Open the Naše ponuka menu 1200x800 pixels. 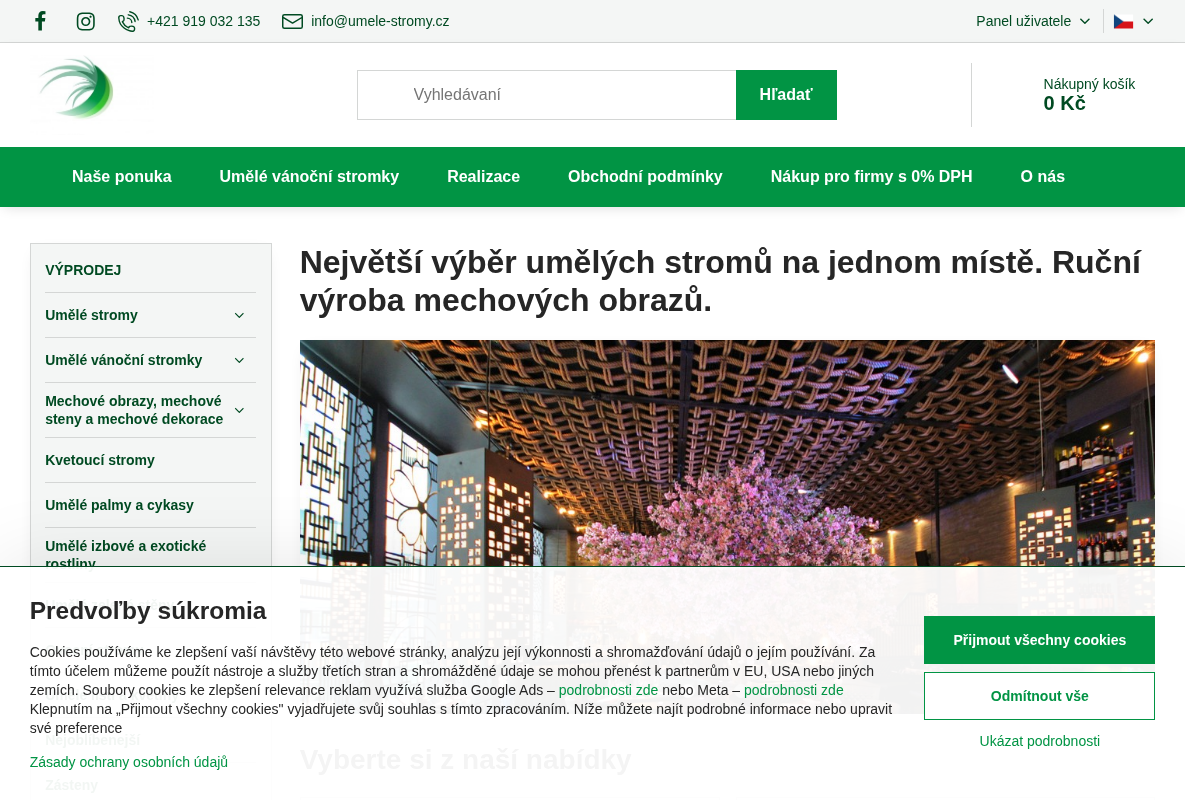click(122, 177)
